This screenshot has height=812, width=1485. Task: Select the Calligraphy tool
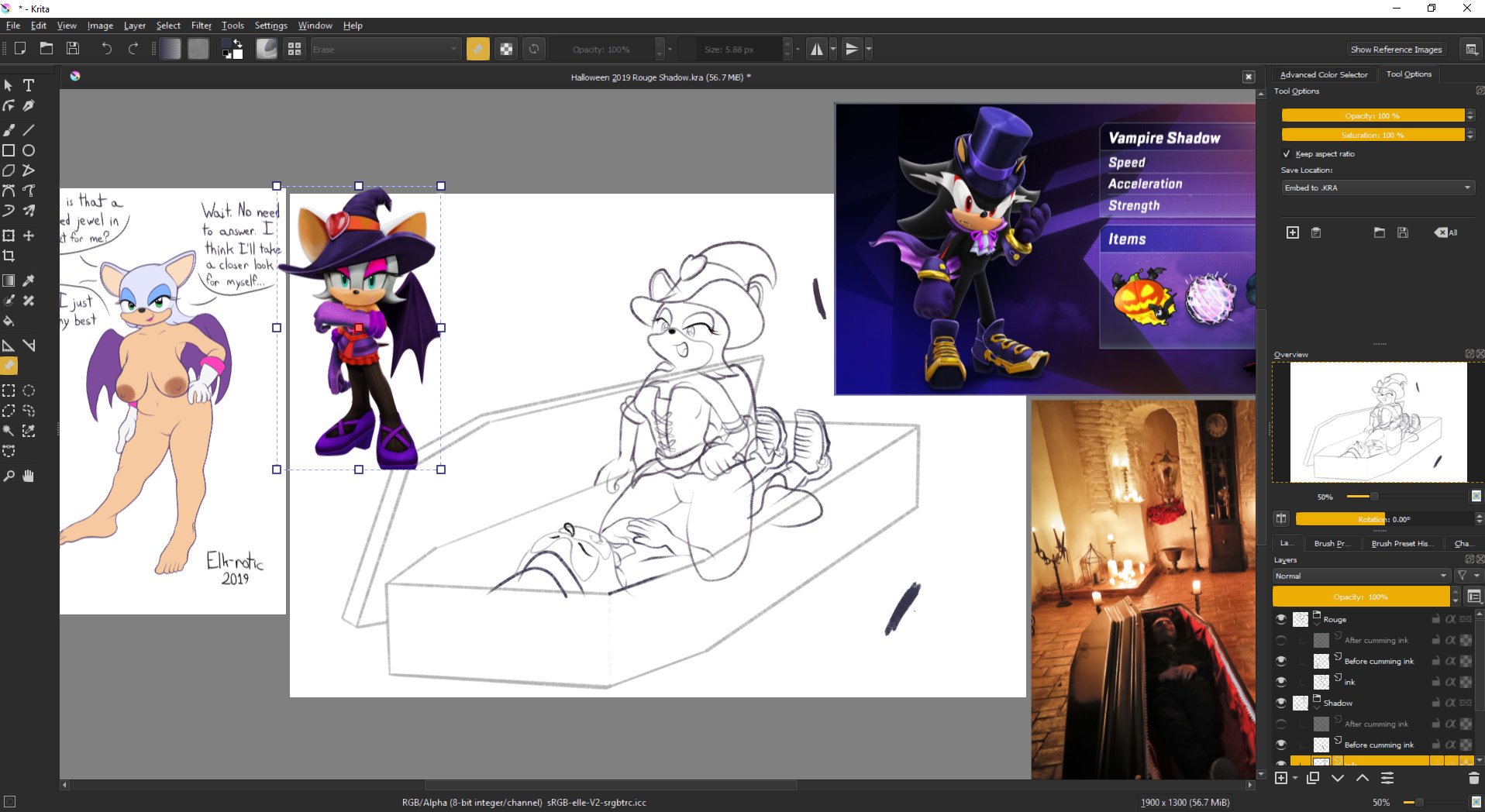[x=29, y=105]
